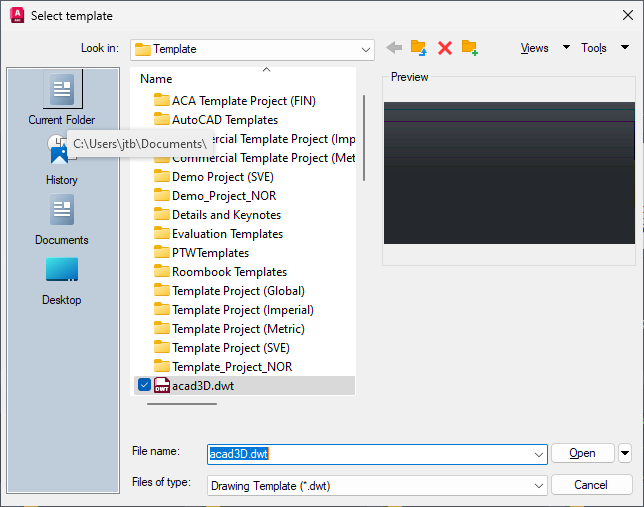Viewport: 644px width, 507px height.
Task: Open Documents in places sidebar
Action: [62, 220]
